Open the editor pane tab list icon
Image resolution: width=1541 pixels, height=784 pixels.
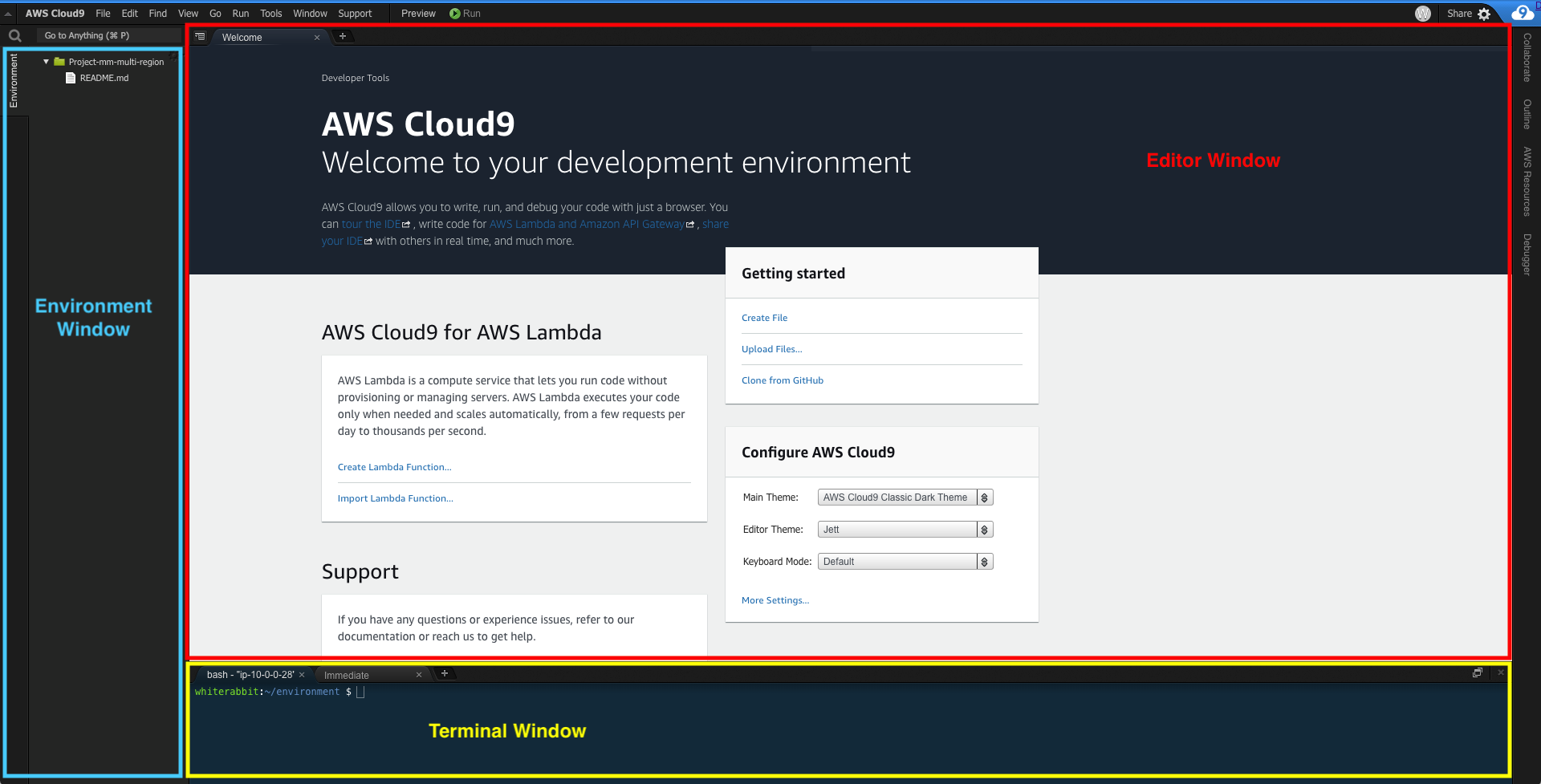click(x=201, y=37)
